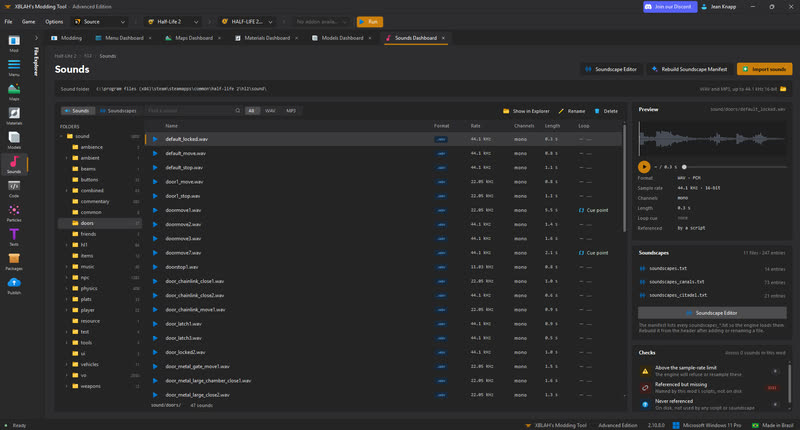Screen dimensions: 800x430
Task: Switch to the Menu Dashboard tab
Action: (120, 38)
